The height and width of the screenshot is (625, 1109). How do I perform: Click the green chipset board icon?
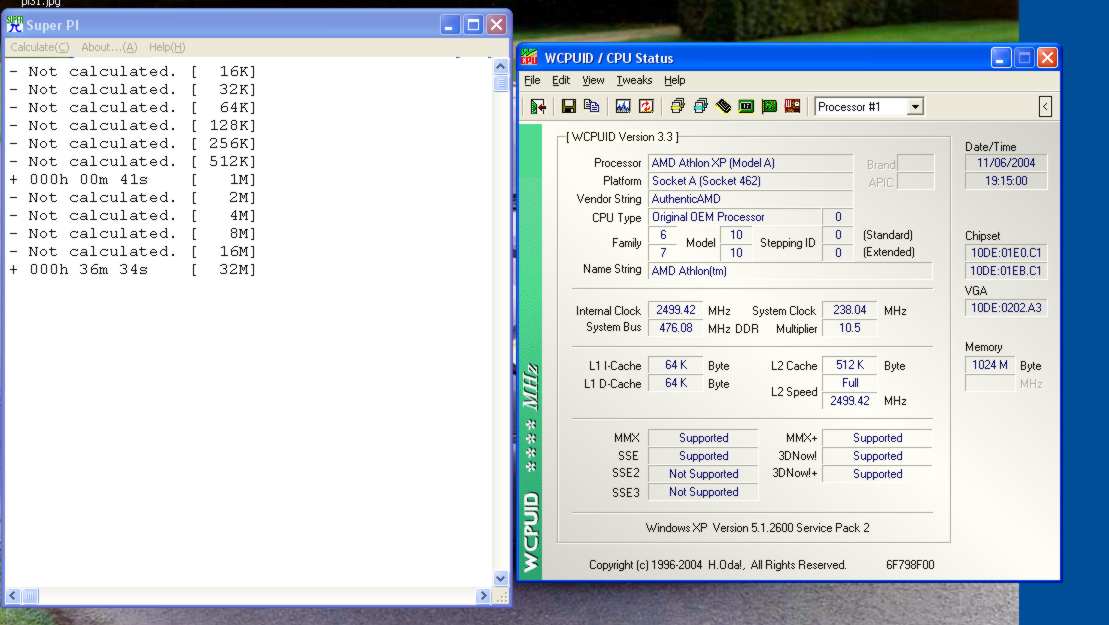[x=746, y=107]
